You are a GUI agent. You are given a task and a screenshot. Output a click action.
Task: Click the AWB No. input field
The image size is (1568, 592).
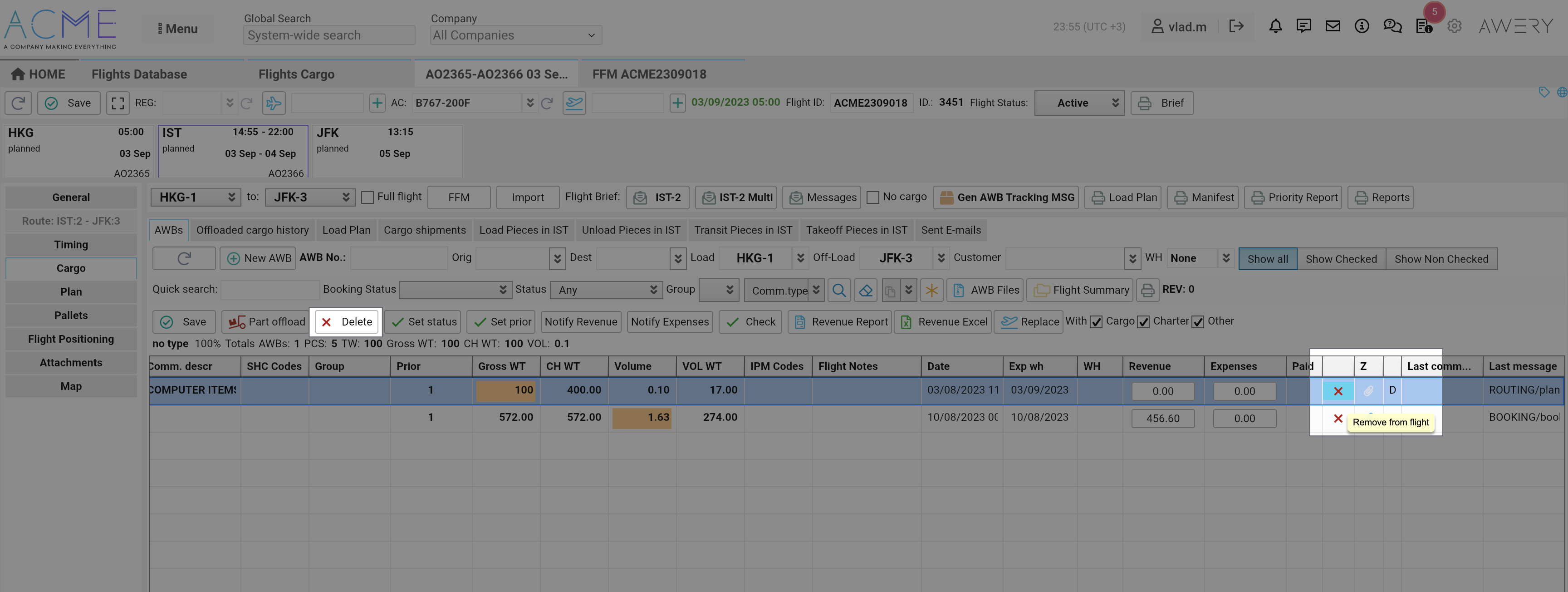399,258
